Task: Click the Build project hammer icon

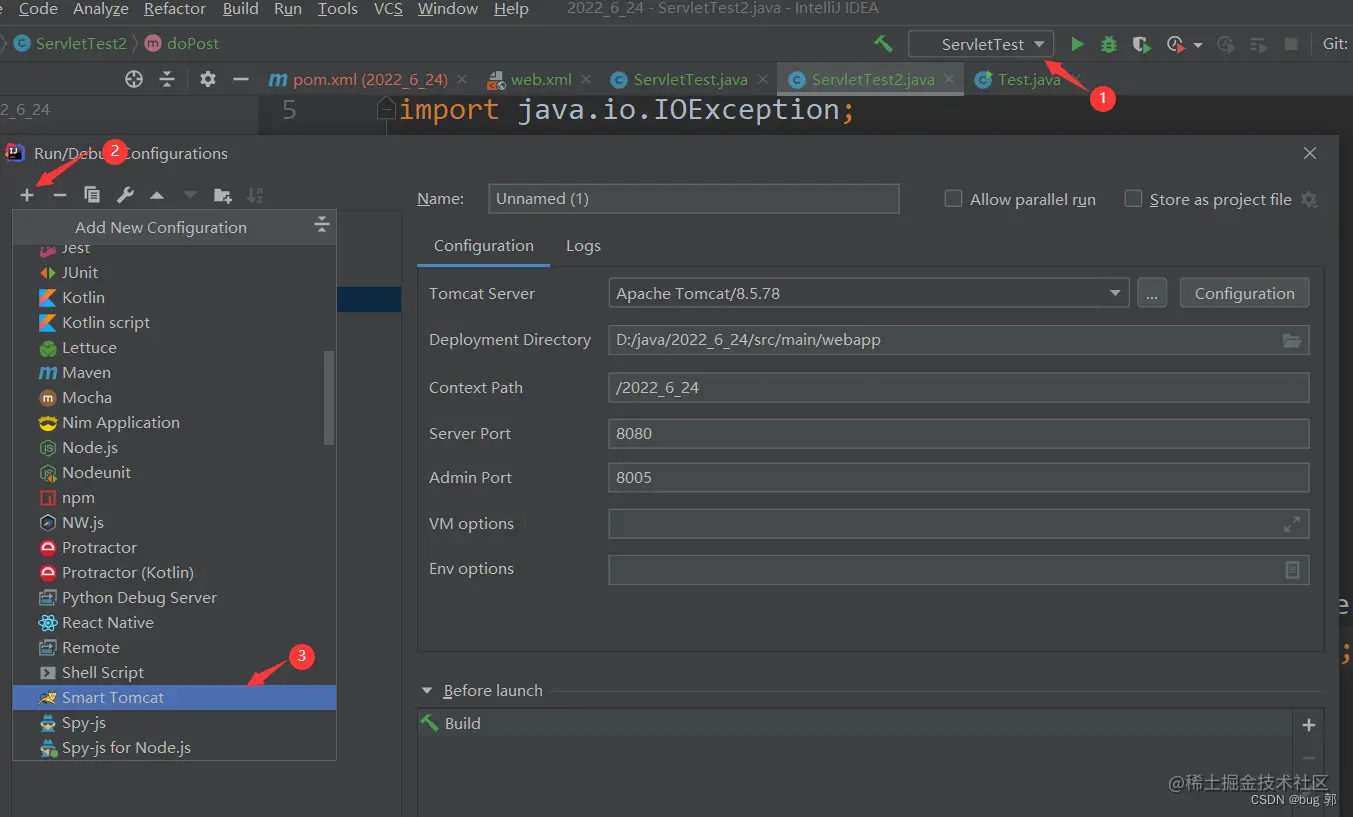Action: [883, 44]
